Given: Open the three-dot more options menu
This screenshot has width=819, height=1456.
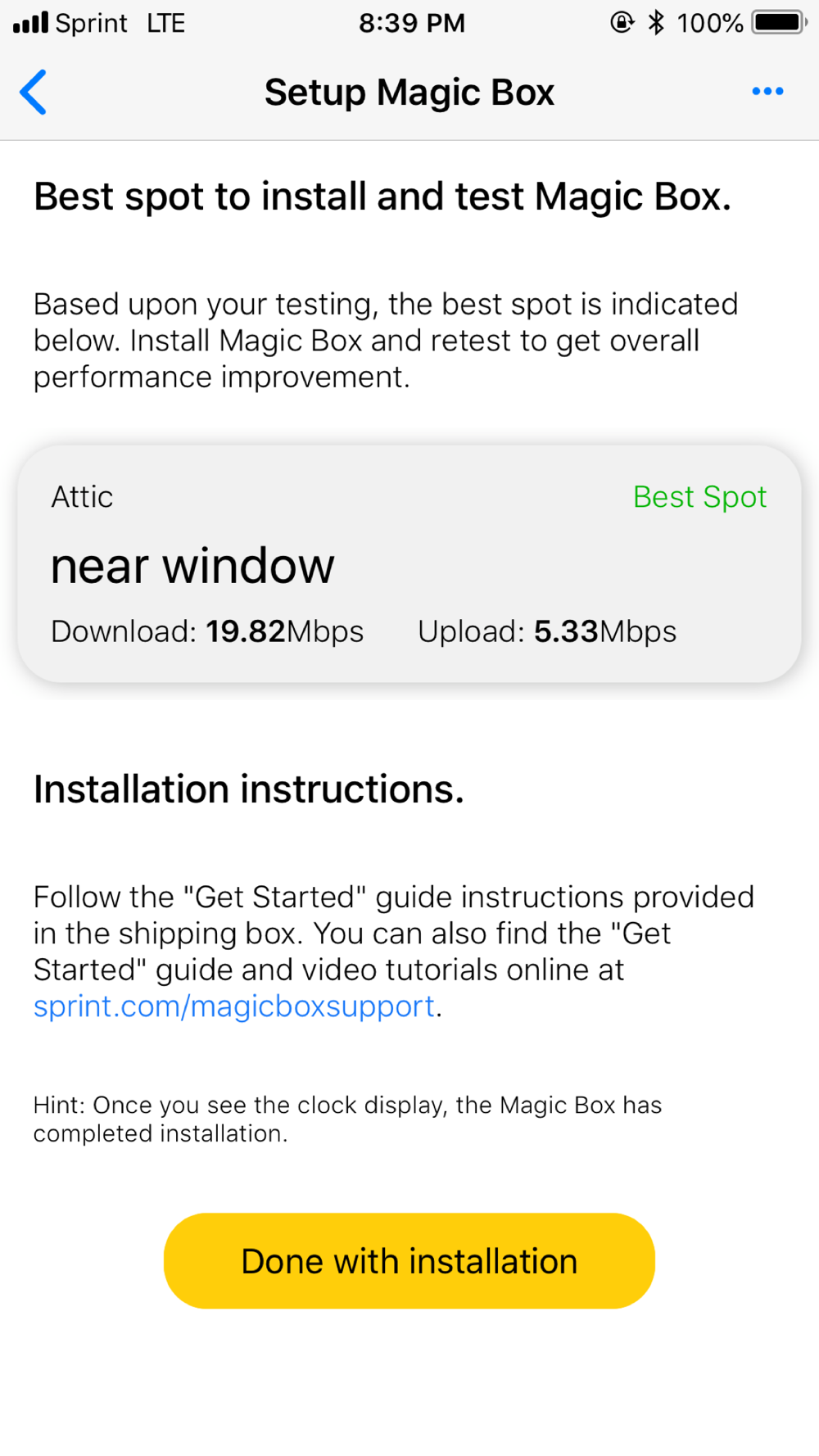Looking at the screenshot, I should [767, 91].
